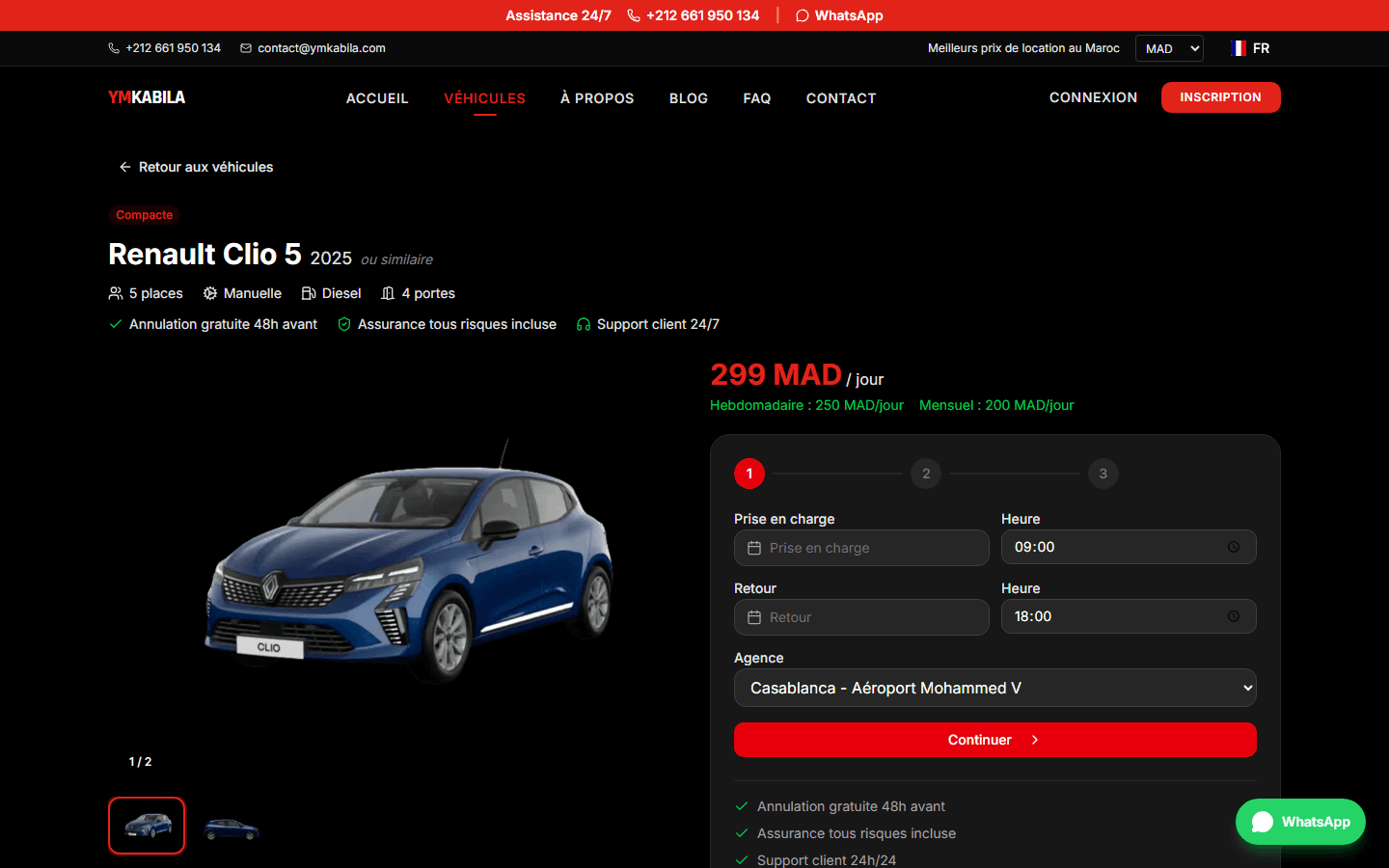Click the red Continuer button
Screen dimensions: 1389x868
coord(995,740)
